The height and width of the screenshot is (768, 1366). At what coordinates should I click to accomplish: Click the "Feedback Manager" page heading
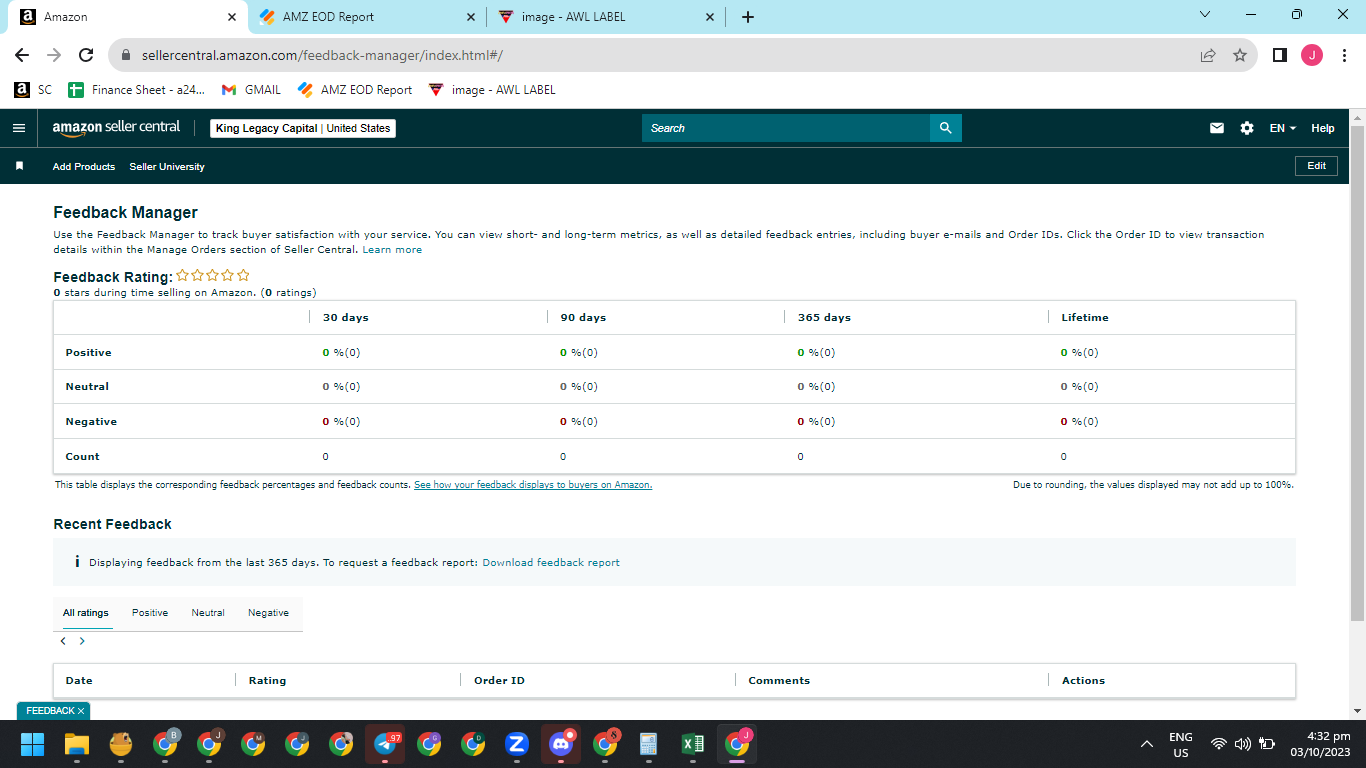pos(125,212)
